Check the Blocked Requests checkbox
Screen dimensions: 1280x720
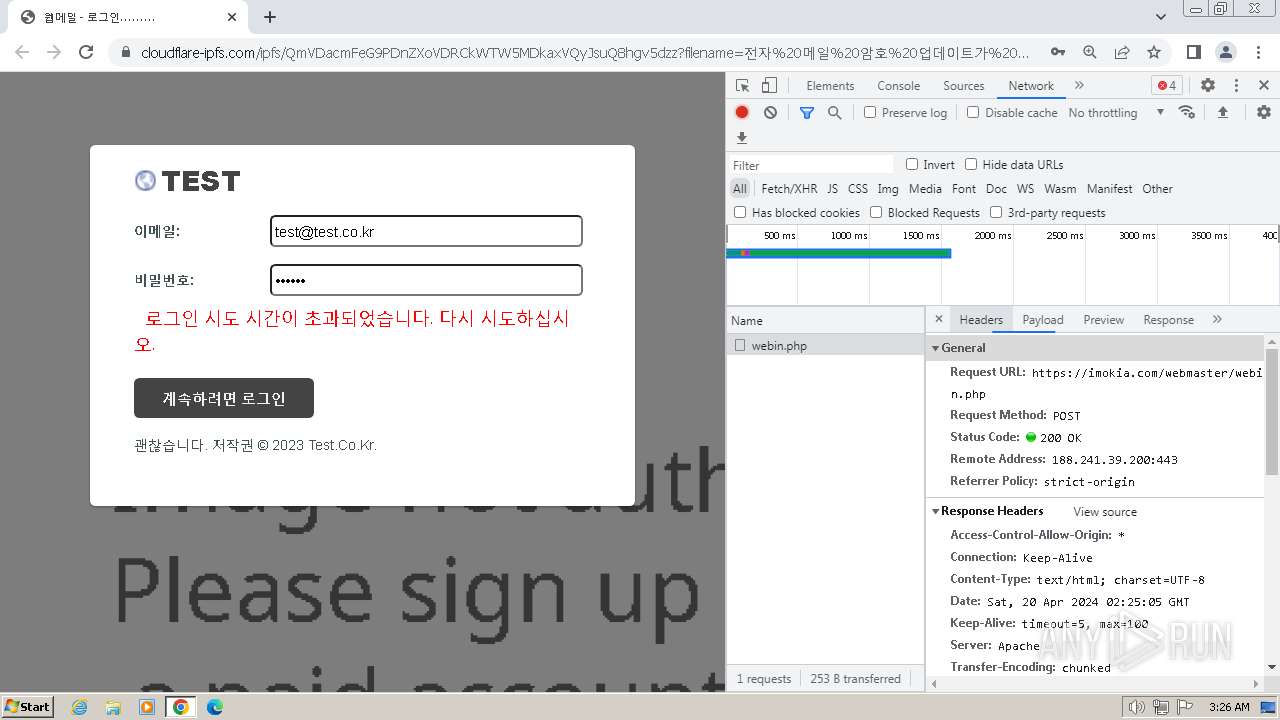[x=876, y=212]
